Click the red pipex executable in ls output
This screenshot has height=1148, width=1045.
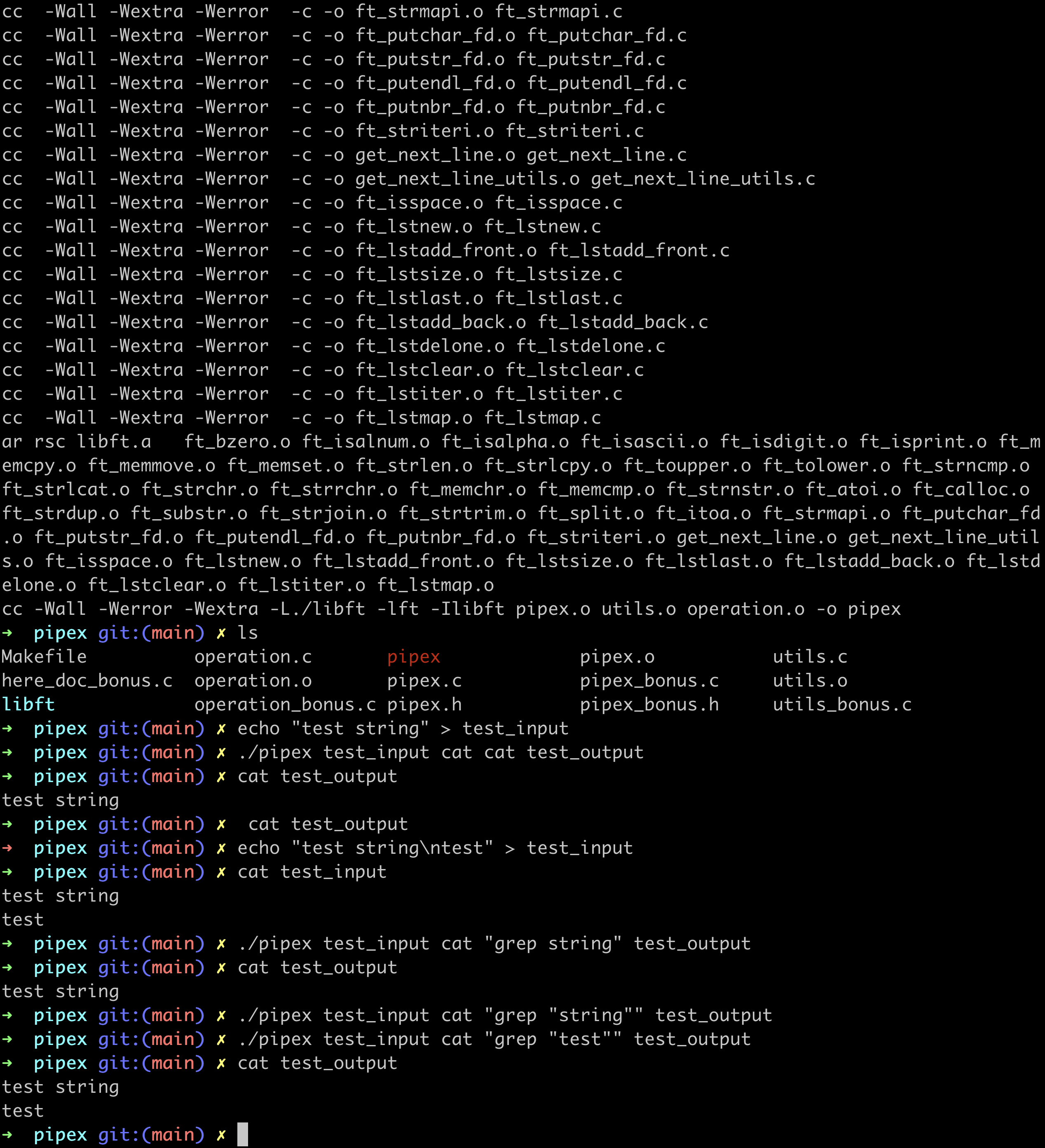[413, 656]
